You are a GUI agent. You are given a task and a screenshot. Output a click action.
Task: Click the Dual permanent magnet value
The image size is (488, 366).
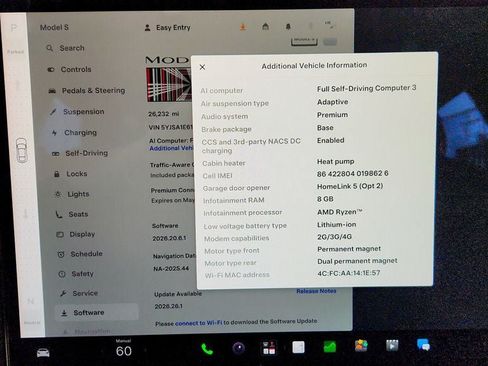357,261
